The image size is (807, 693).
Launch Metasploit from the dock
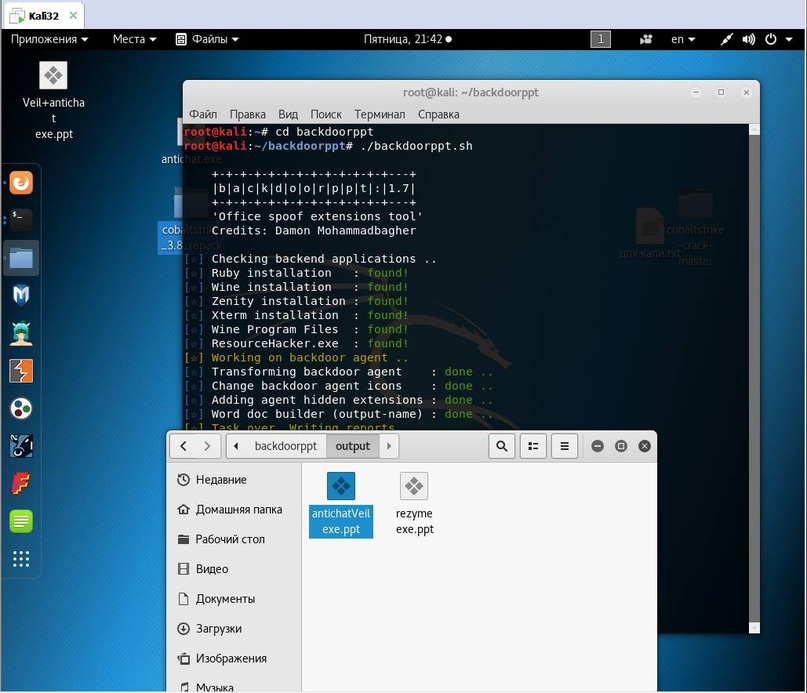click(21, 295)
